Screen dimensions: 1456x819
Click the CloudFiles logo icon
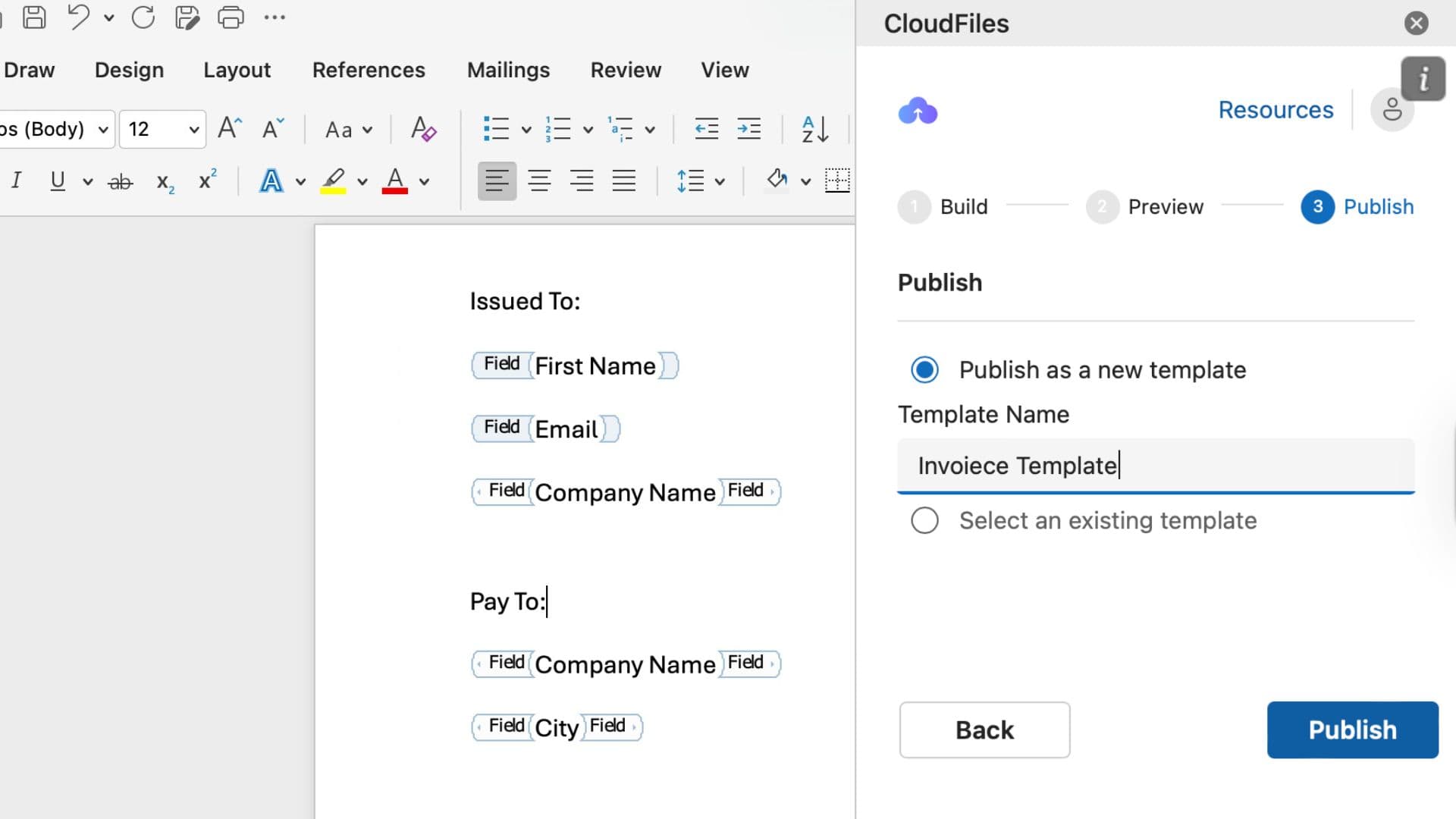click(918, 111)
